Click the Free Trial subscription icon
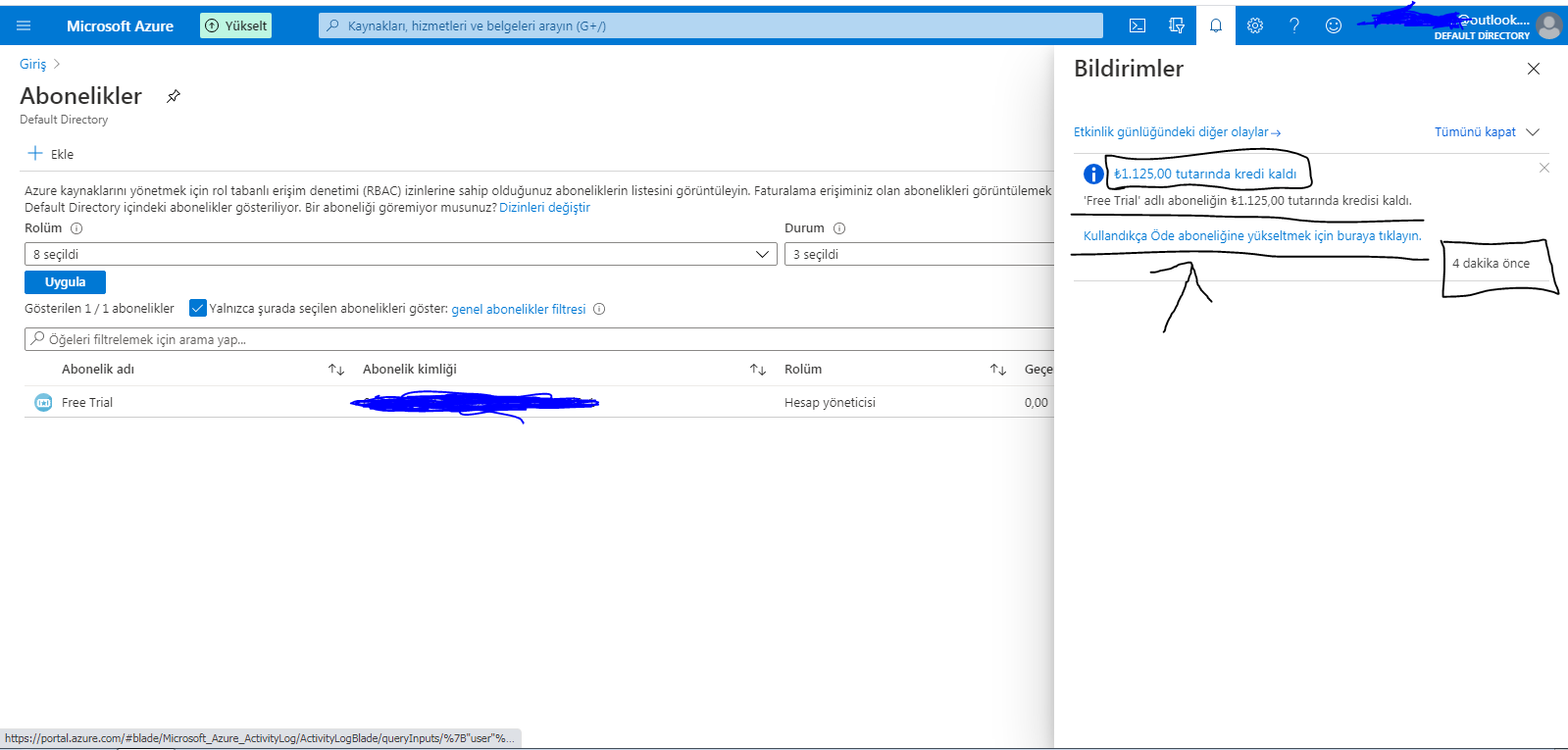The image size is (1568, 750). click(x=43, y=402)
